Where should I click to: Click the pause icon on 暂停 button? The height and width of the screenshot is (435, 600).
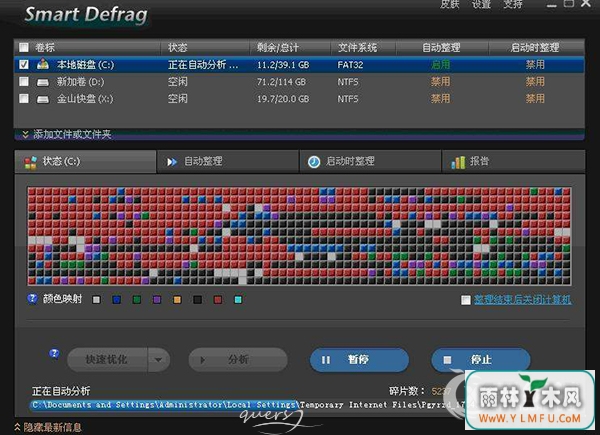point(326,360)
